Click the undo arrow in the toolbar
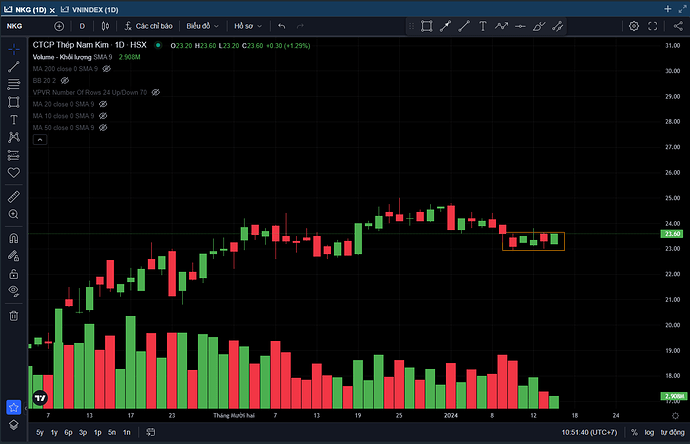The width and height of the screenshot is (690, 444). [x=282, y=26]
